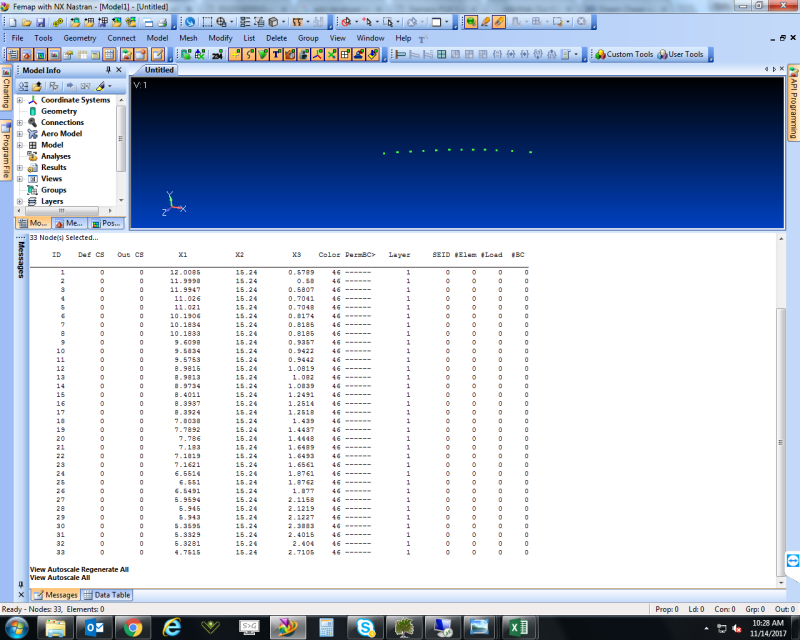This screenshot has width=800, height=640.
Task: Click the green surface entity display icon
Action: coord(262,54)
